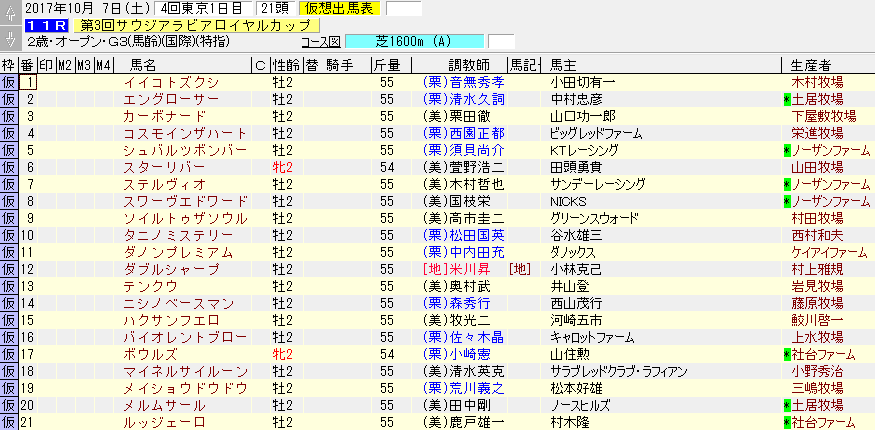Viewport: 875px width, 430px height.
Task: Select horse name エングローサー
Action: (171, 99)
